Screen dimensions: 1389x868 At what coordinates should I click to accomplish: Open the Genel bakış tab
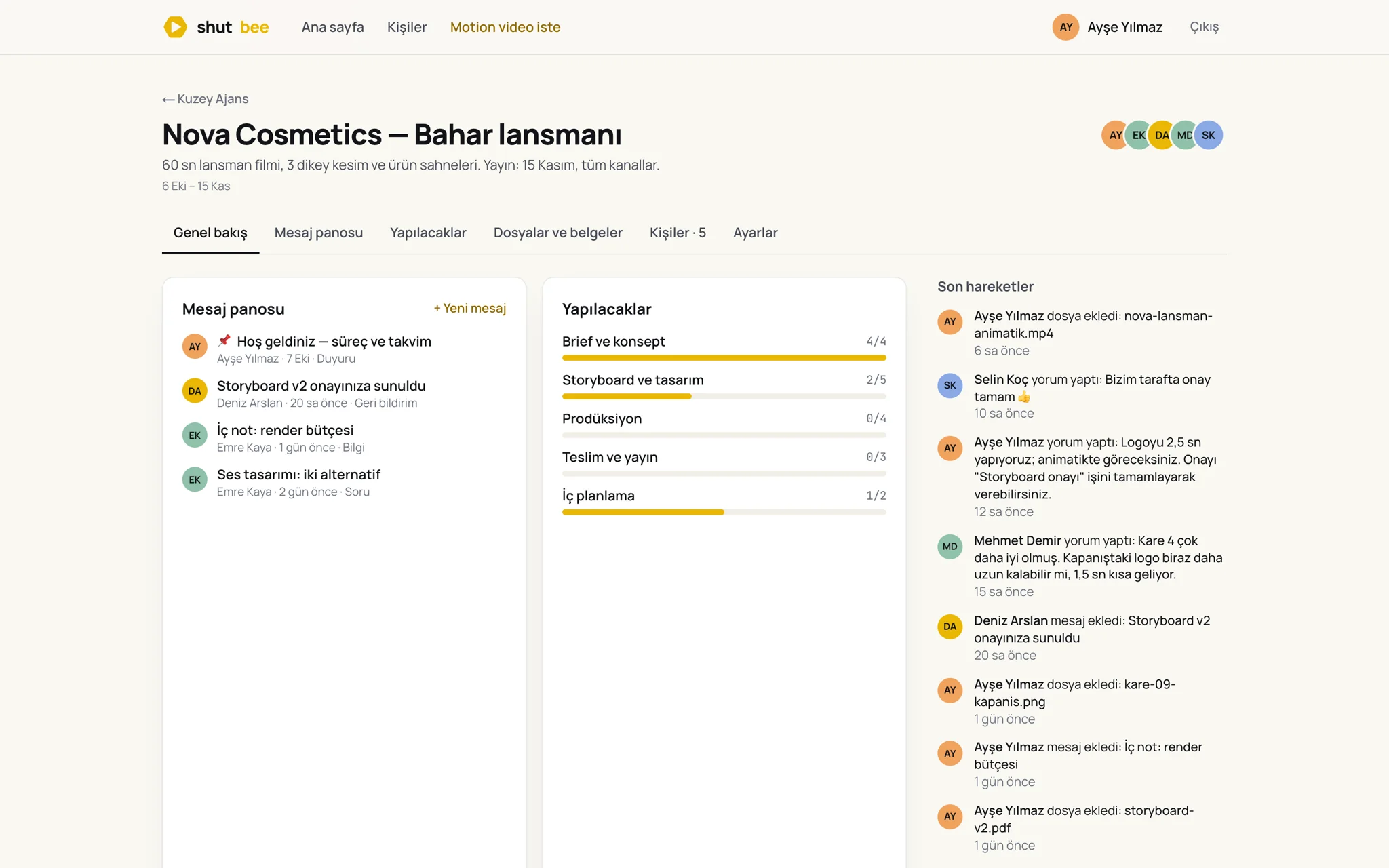click(x=210, y=233)
